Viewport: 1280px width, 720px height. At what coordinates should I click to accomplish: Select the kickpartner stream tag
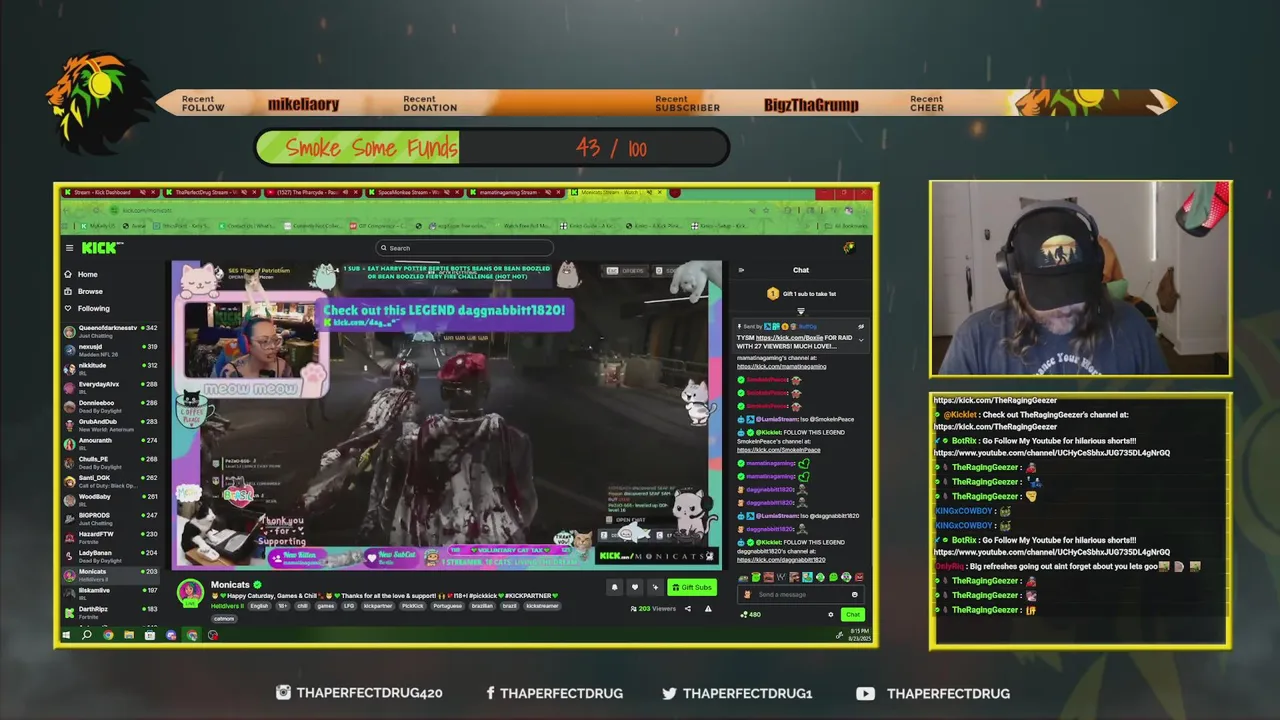[378, 606]
